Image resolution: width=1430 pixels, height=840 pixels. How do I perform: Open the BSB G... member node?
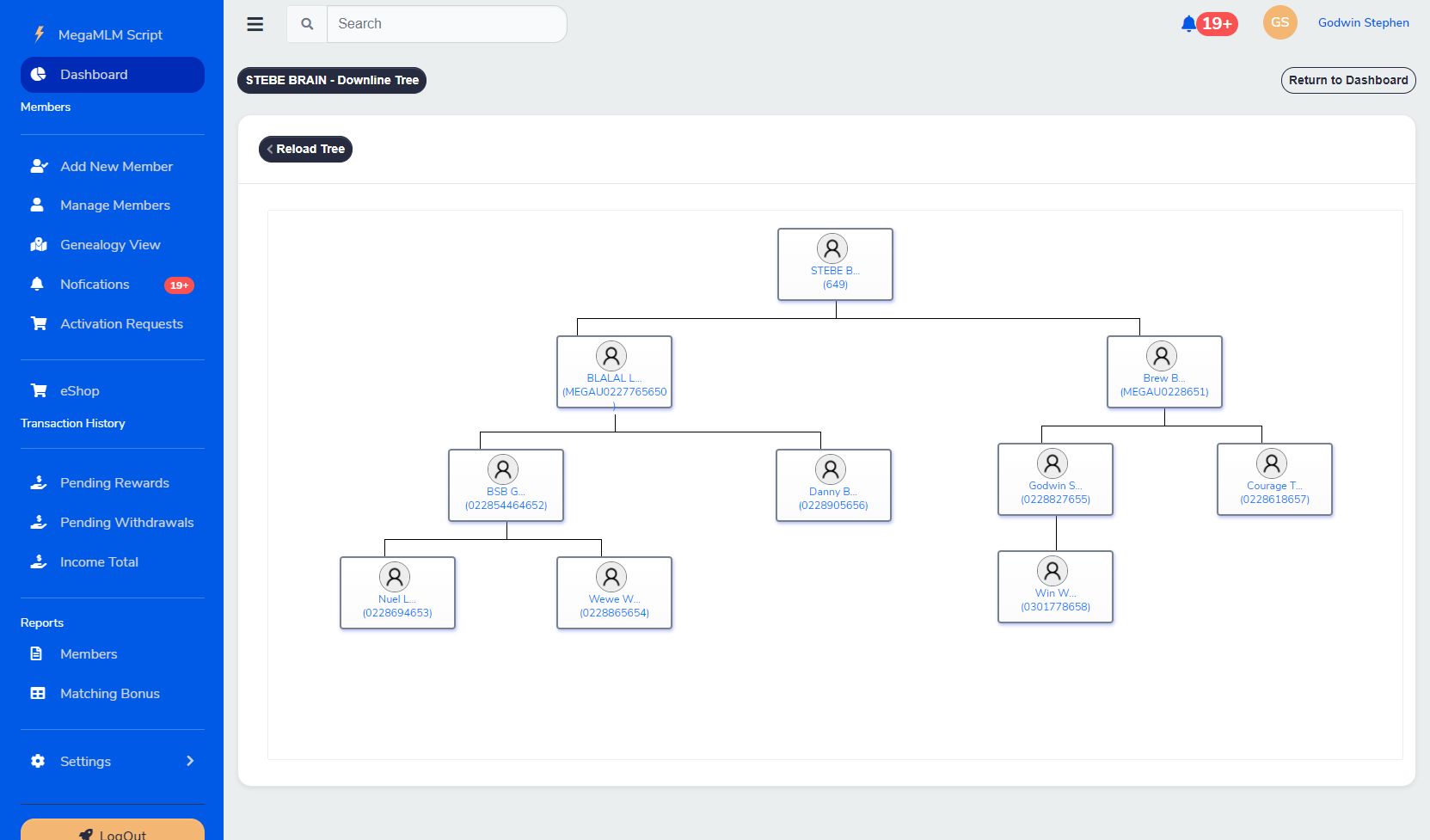coord(506,485)
